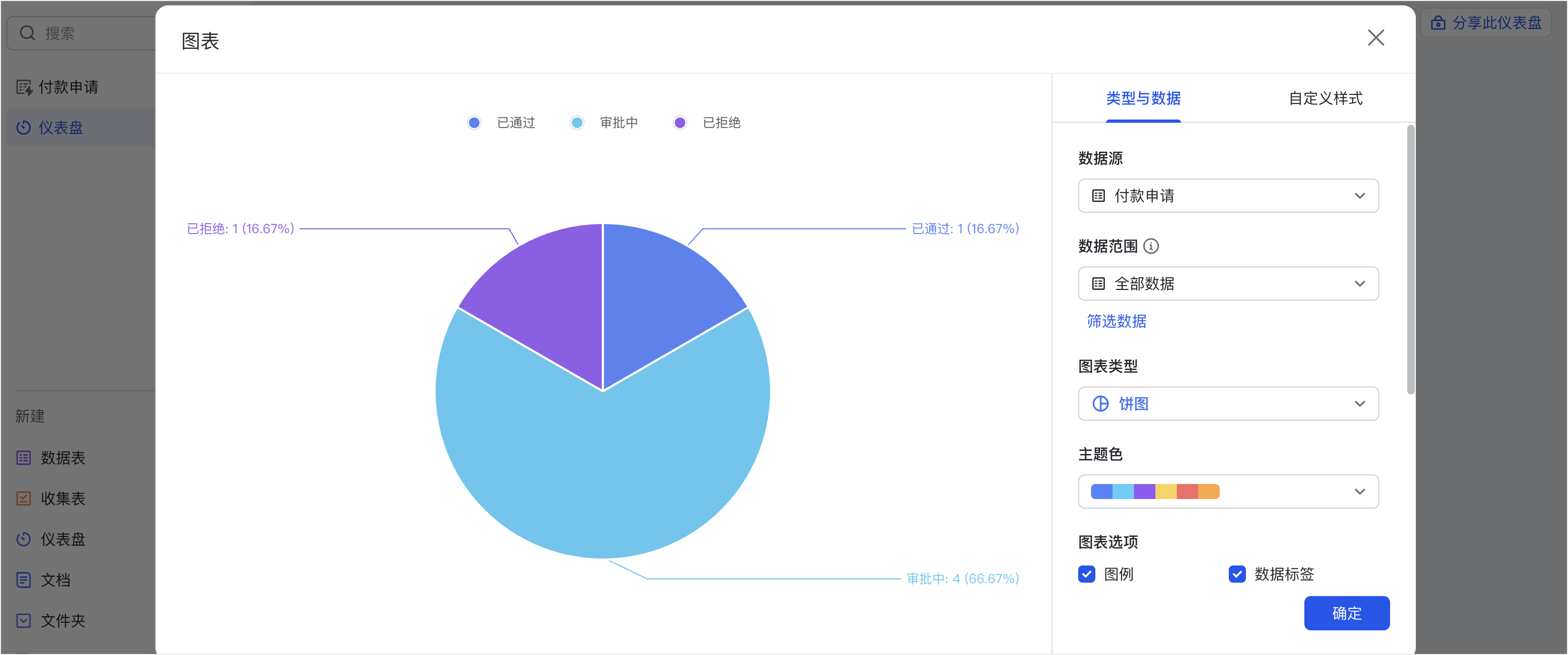Screen dimensions: 1568x655
Task: Toggle 审批中 legend marker
Action: click(577, 123)
